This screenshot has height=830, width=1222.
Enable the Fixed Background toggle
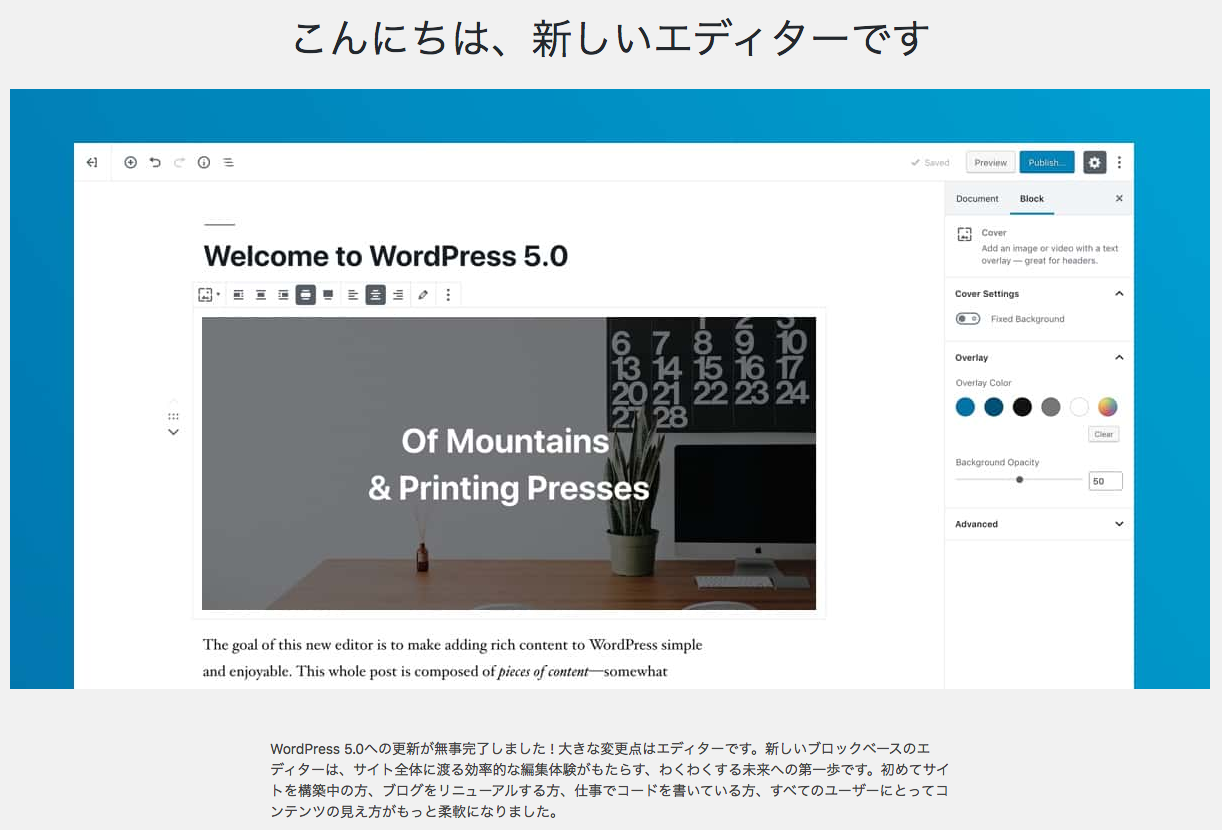pyautogui.click(x=967, y=318)
